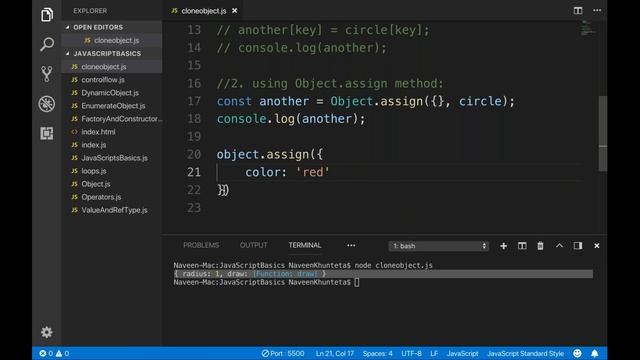Create a new terminal with plus icon
This screenshot has height=360, width=640.
click(x=503, y=246)
